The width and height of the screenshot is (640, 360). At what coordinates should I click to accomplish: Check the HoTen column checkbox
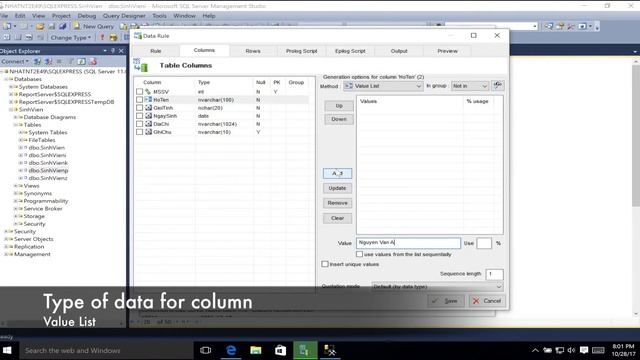[140, 100]
